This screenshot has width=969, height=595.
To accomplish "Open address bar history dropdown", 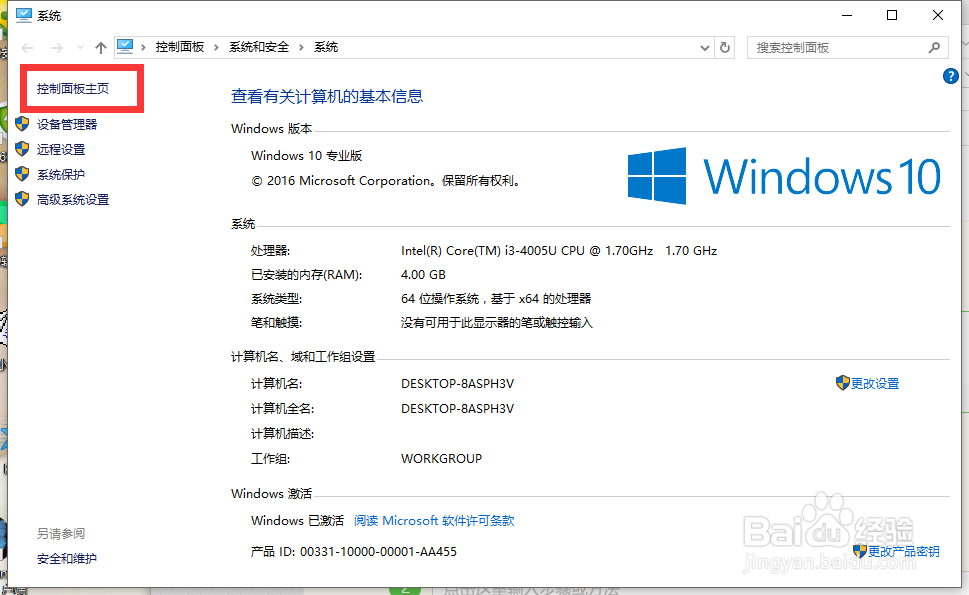I will point(704,48).
